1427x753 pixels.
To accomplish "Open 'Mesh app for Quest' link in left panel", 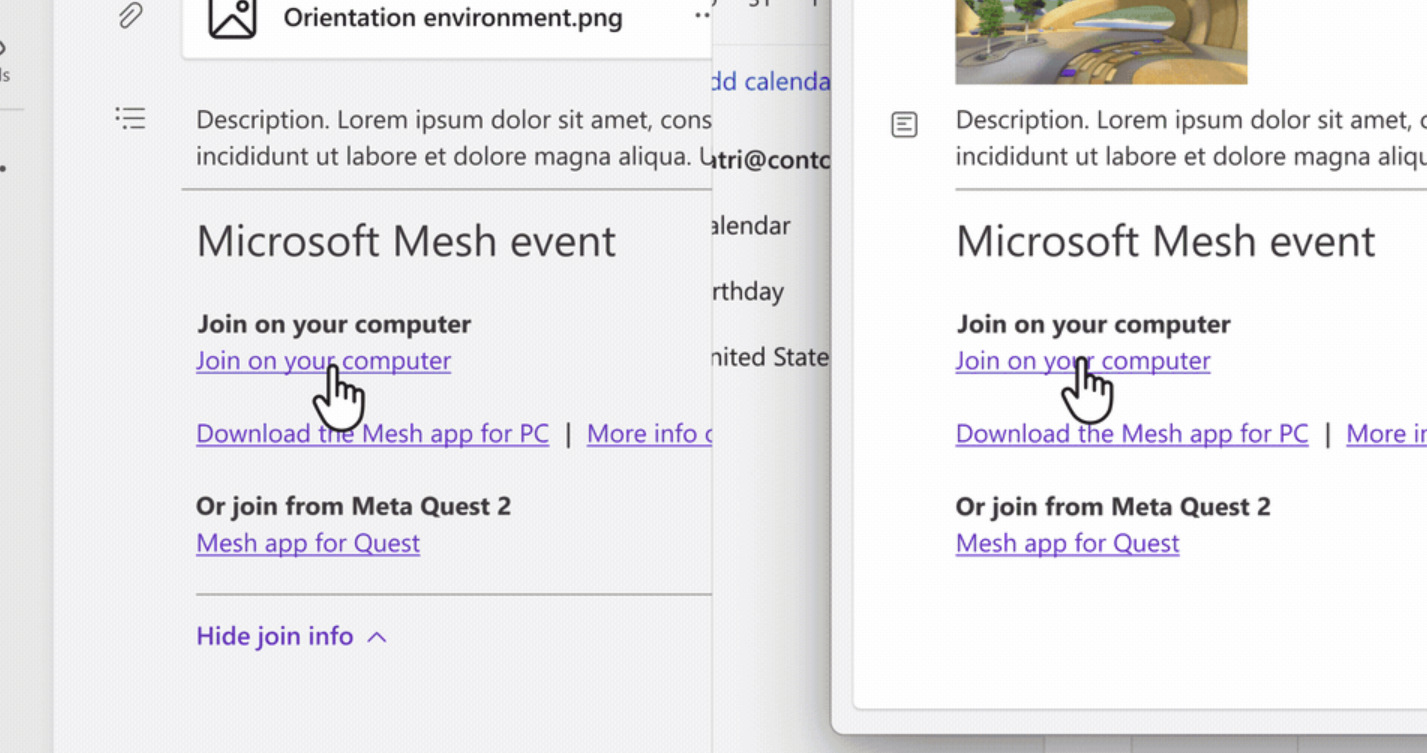I will click(308, 543).
